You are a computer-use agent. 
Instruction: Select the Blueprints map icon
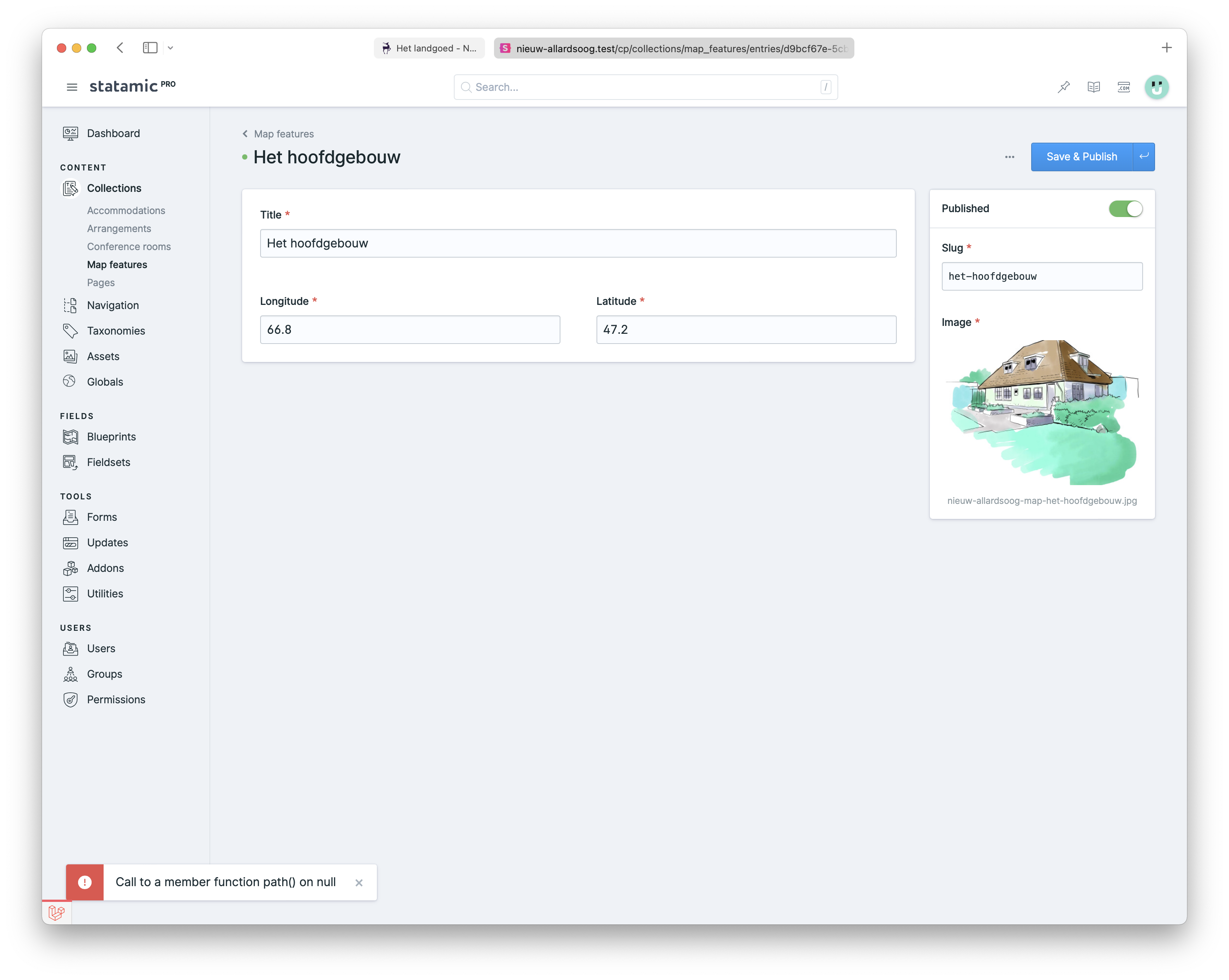[70, 437]
